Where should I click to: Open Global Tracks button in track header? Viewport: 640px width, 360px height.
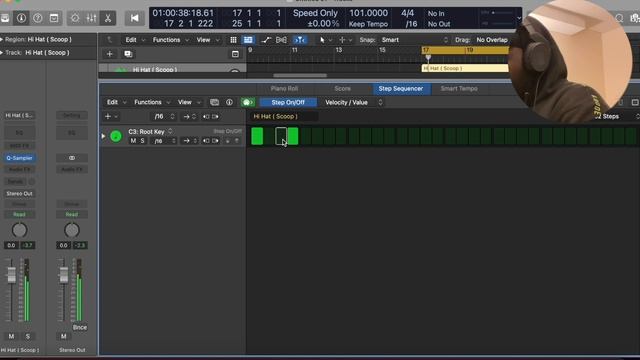click(235, 54)
